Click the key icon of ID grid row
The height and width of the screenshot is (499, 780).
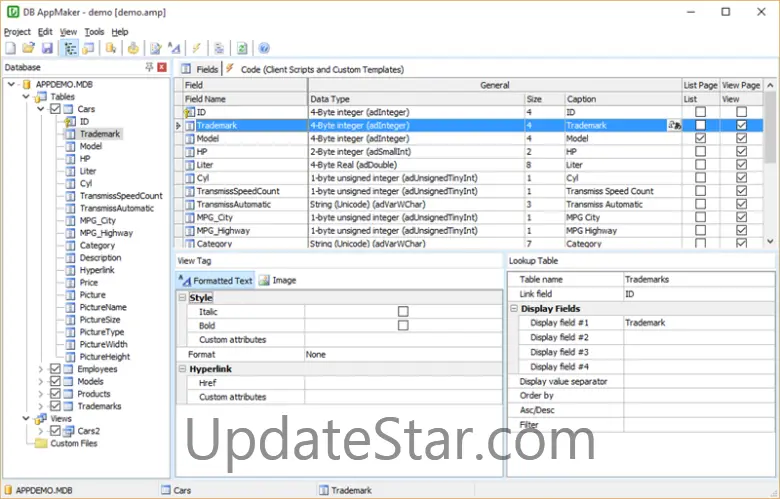point(189,112)
